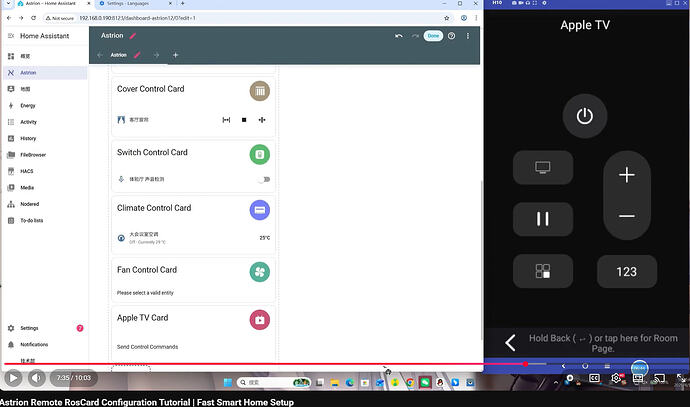Toggle video closed captions
This screenshot has width=690, height=407.
pyautogui.click(x=594, y=378)
